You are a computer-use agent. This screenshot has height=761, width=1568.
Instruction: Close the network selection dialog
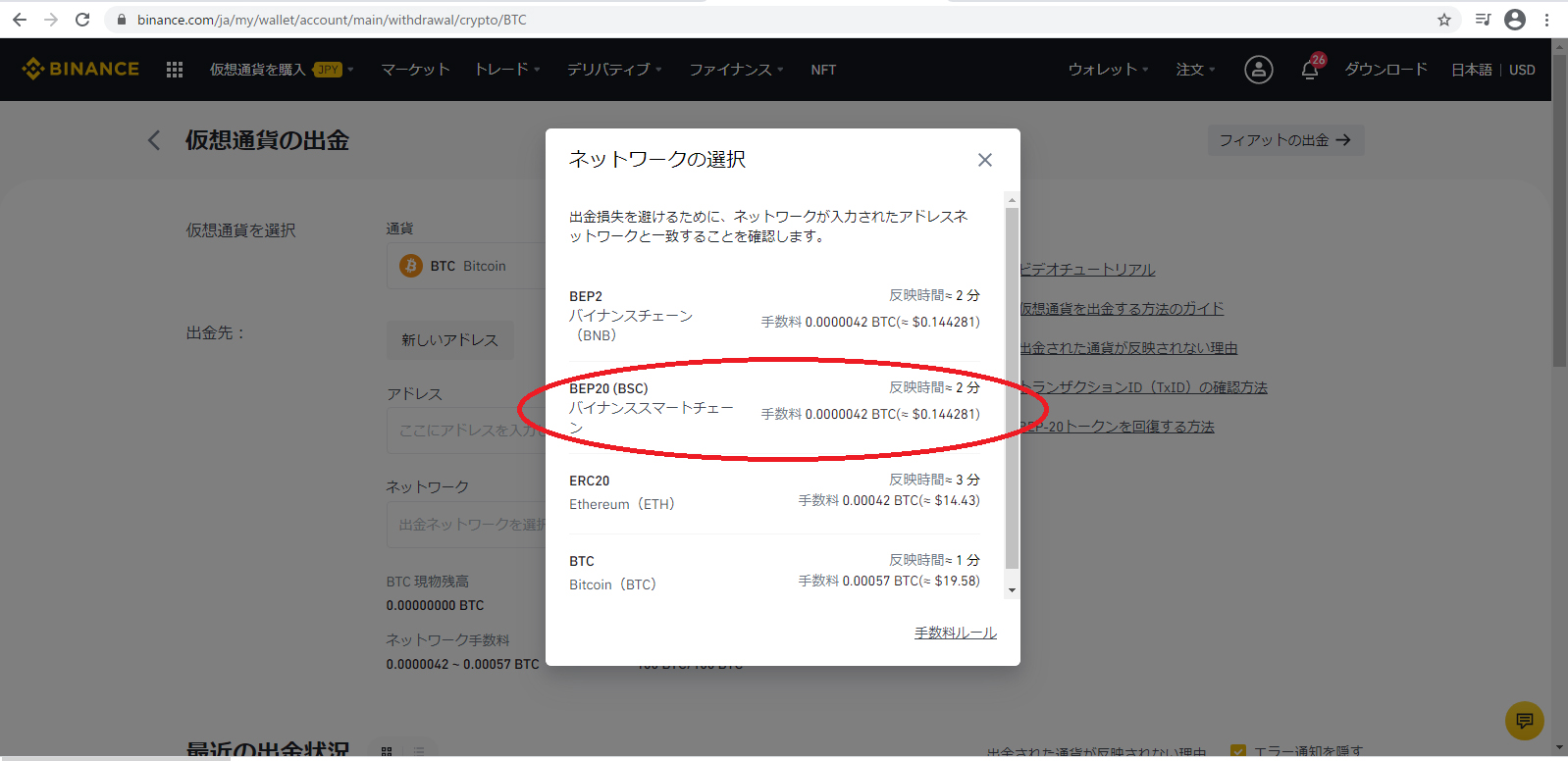pyautogui.click(x=985, y=160)
